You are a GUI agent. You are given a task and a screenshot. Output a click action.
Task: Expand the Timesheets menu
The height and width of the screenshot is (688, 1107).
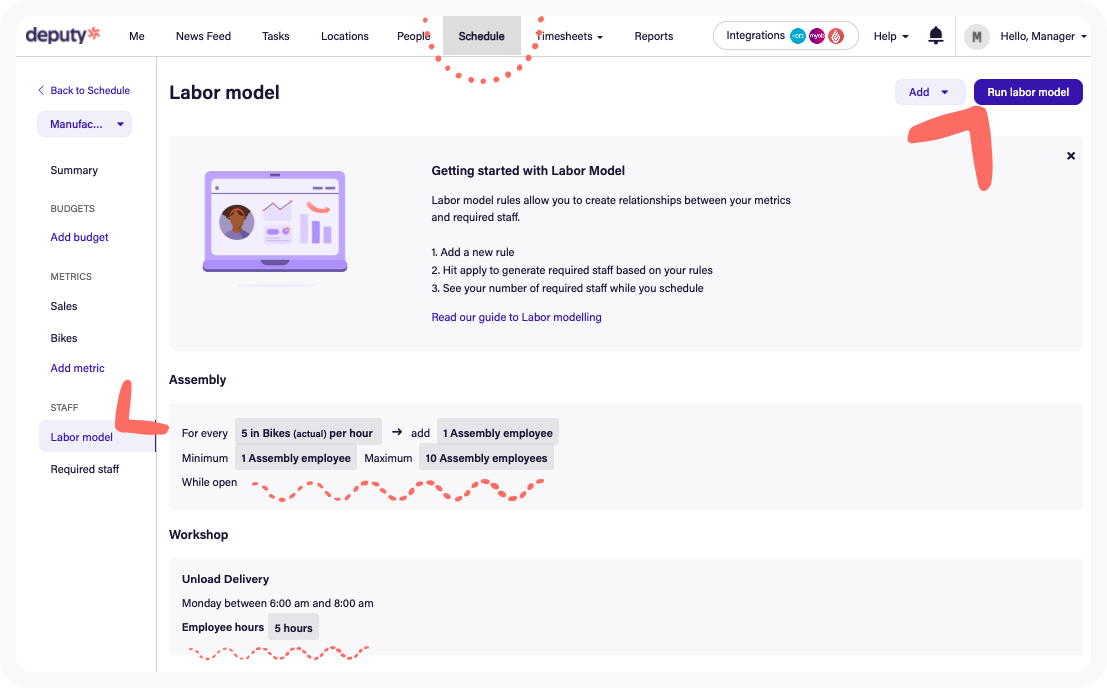(x=572, y=37)
